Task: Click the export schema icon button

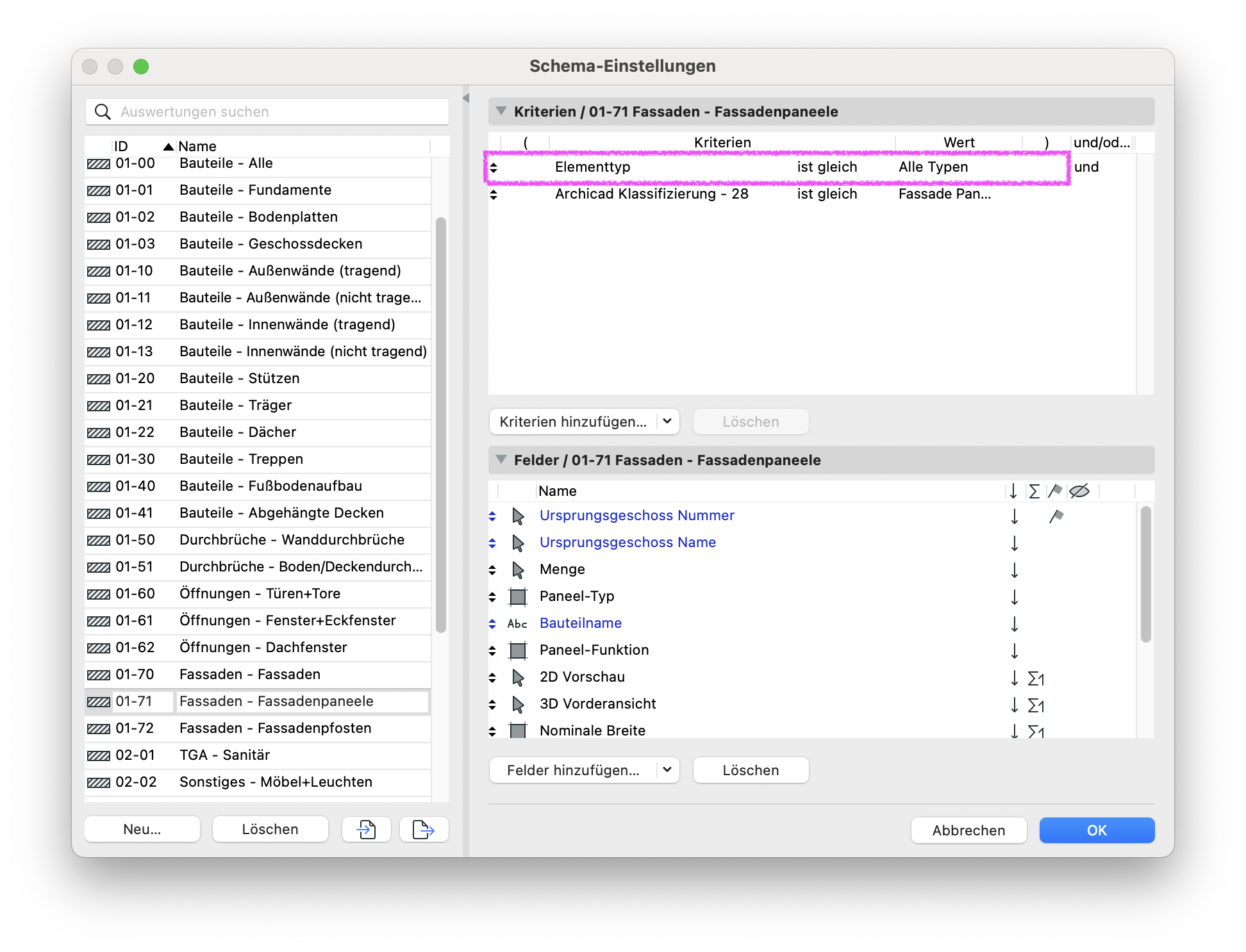Action: pos(424,830)
